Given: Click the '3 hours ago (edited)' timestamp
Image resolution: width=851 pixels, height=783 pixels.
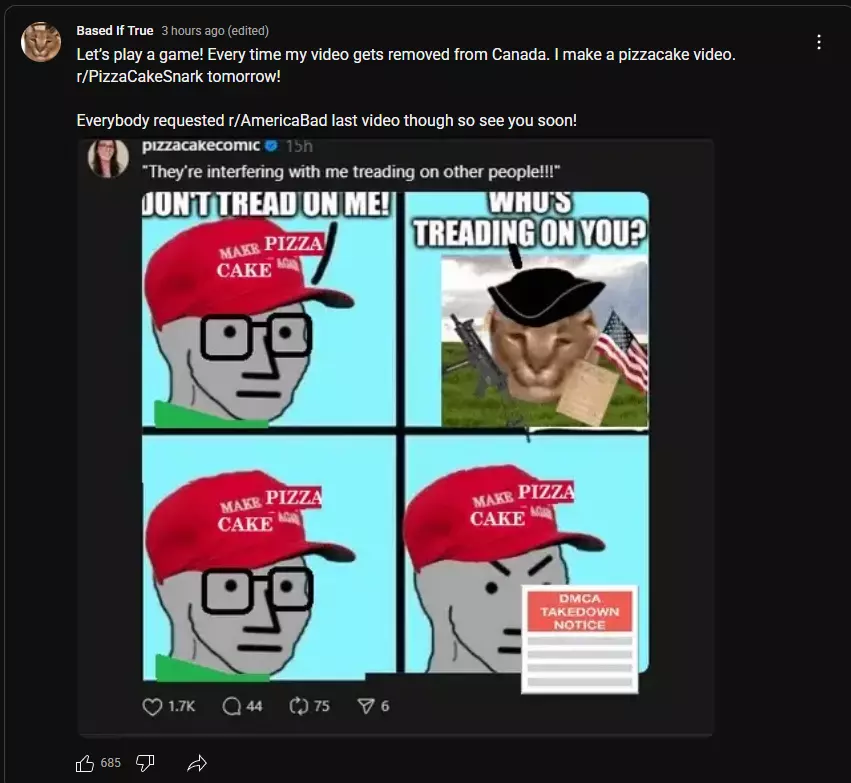Looking at the screenshot, I should point(215,31).
